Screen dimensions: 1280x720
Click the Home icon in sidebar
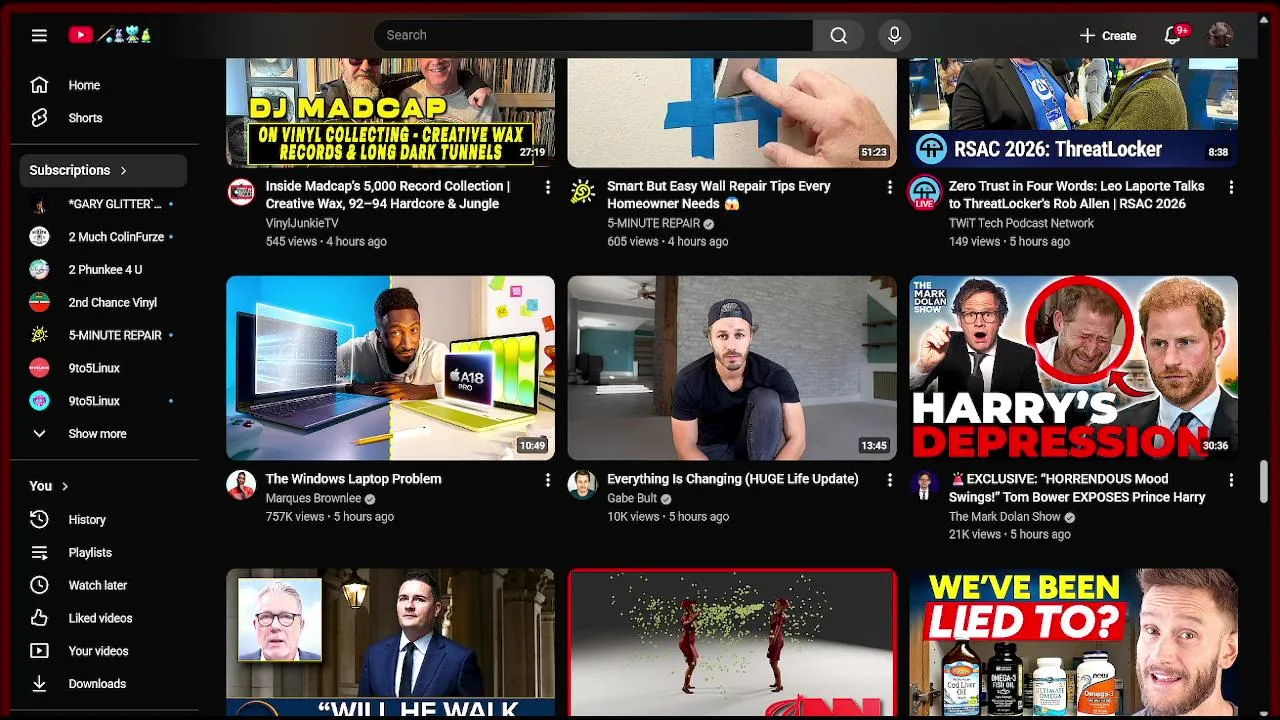pos(39,85)
